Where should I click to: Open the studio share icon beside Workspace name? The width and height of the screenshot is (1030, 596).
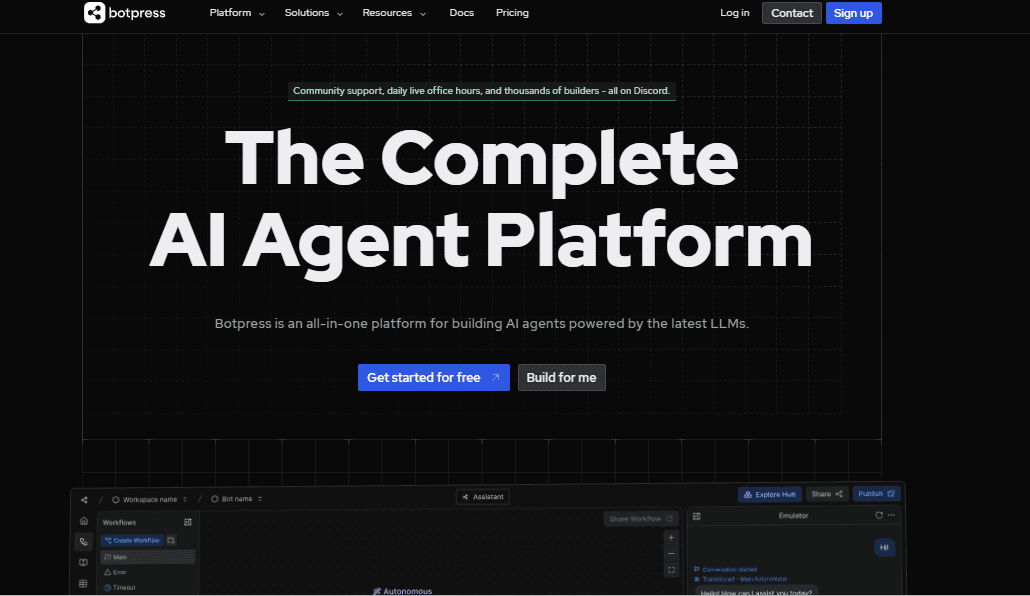pos(84,499)
